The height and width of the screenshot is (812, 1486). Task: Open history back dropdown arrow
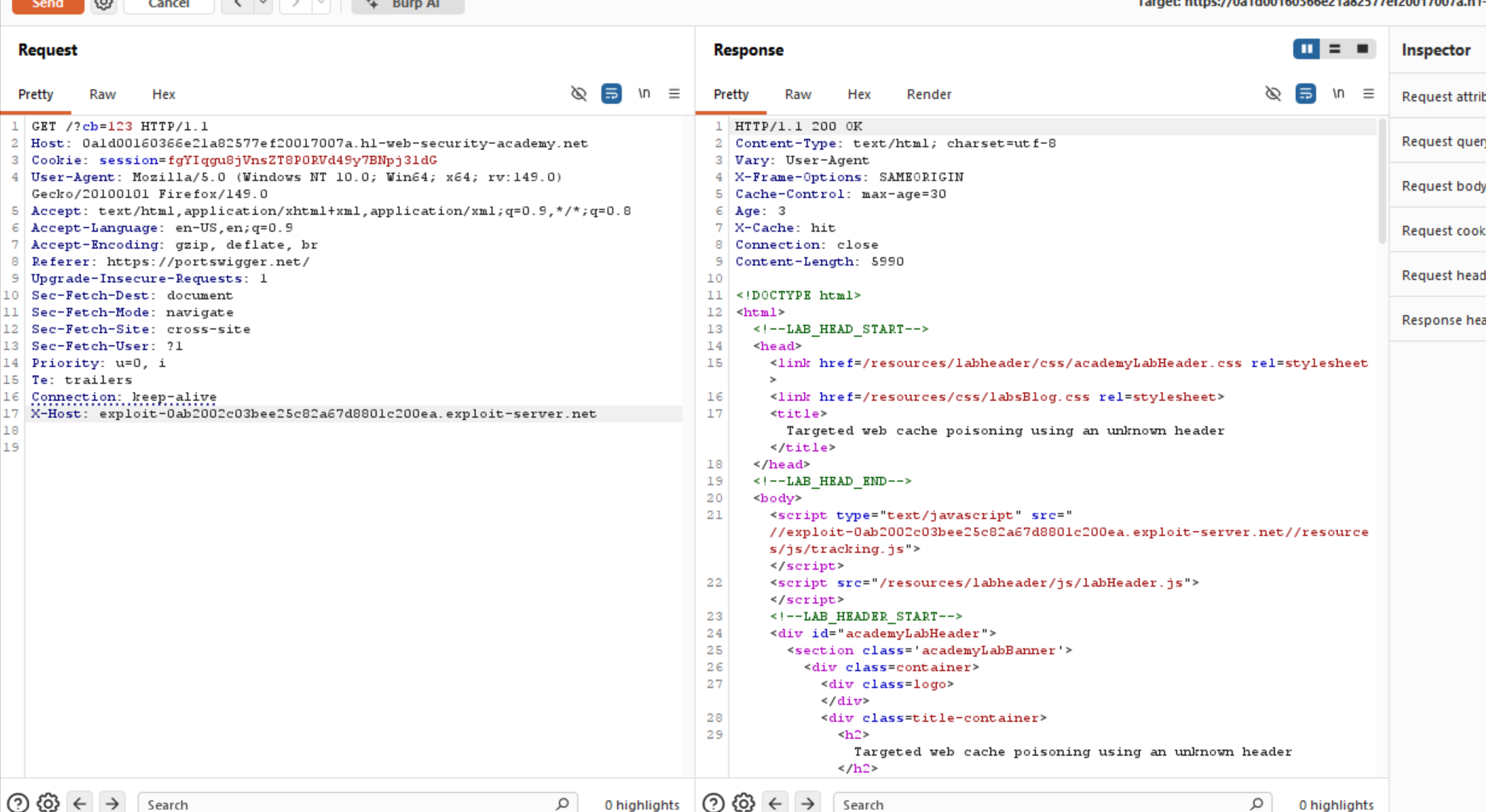click(x=263, y=4)
